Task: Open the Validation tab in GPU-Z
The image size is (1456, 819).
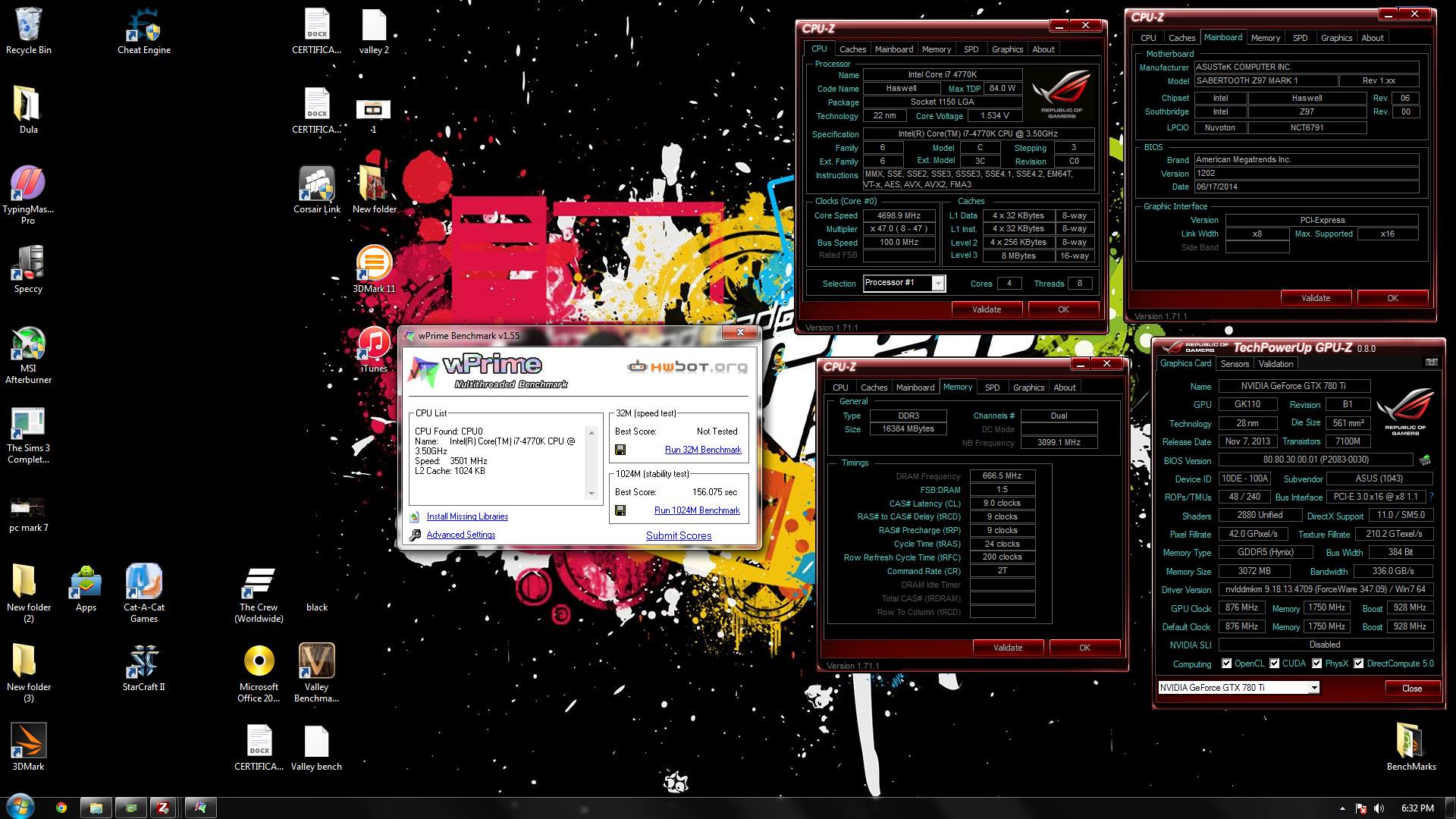Action: 1276,364
